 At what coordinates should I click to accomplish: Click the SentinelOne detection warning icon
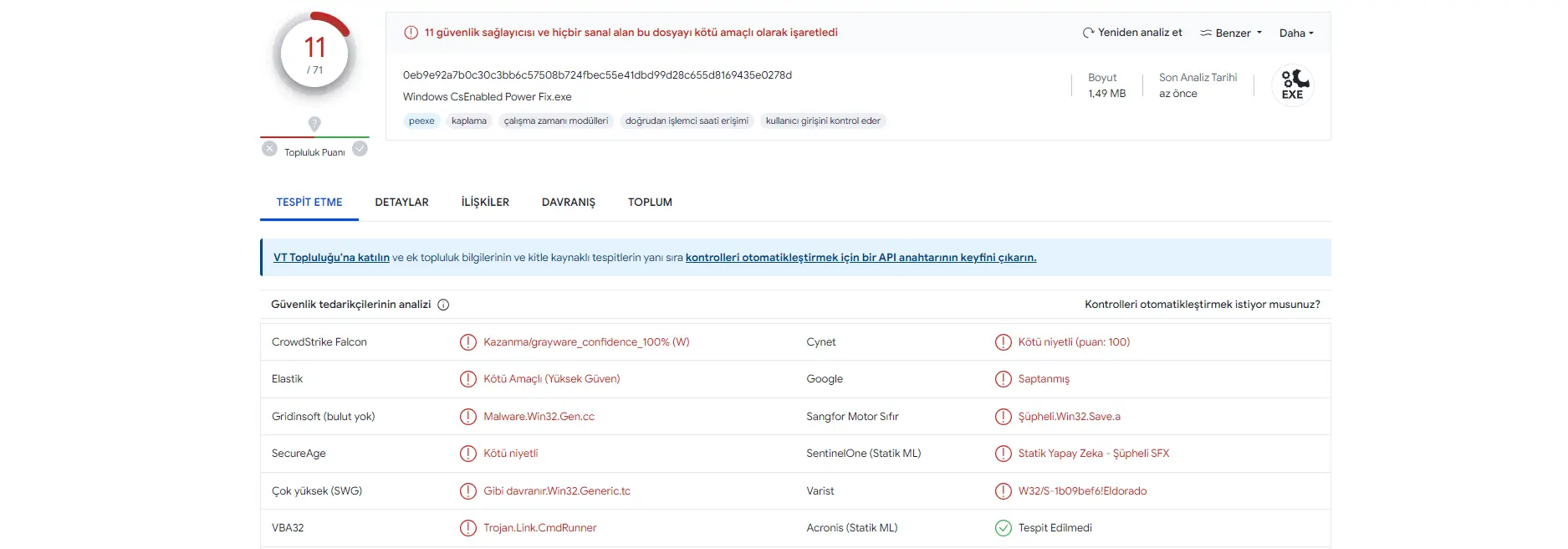(x=1004, y=454)
